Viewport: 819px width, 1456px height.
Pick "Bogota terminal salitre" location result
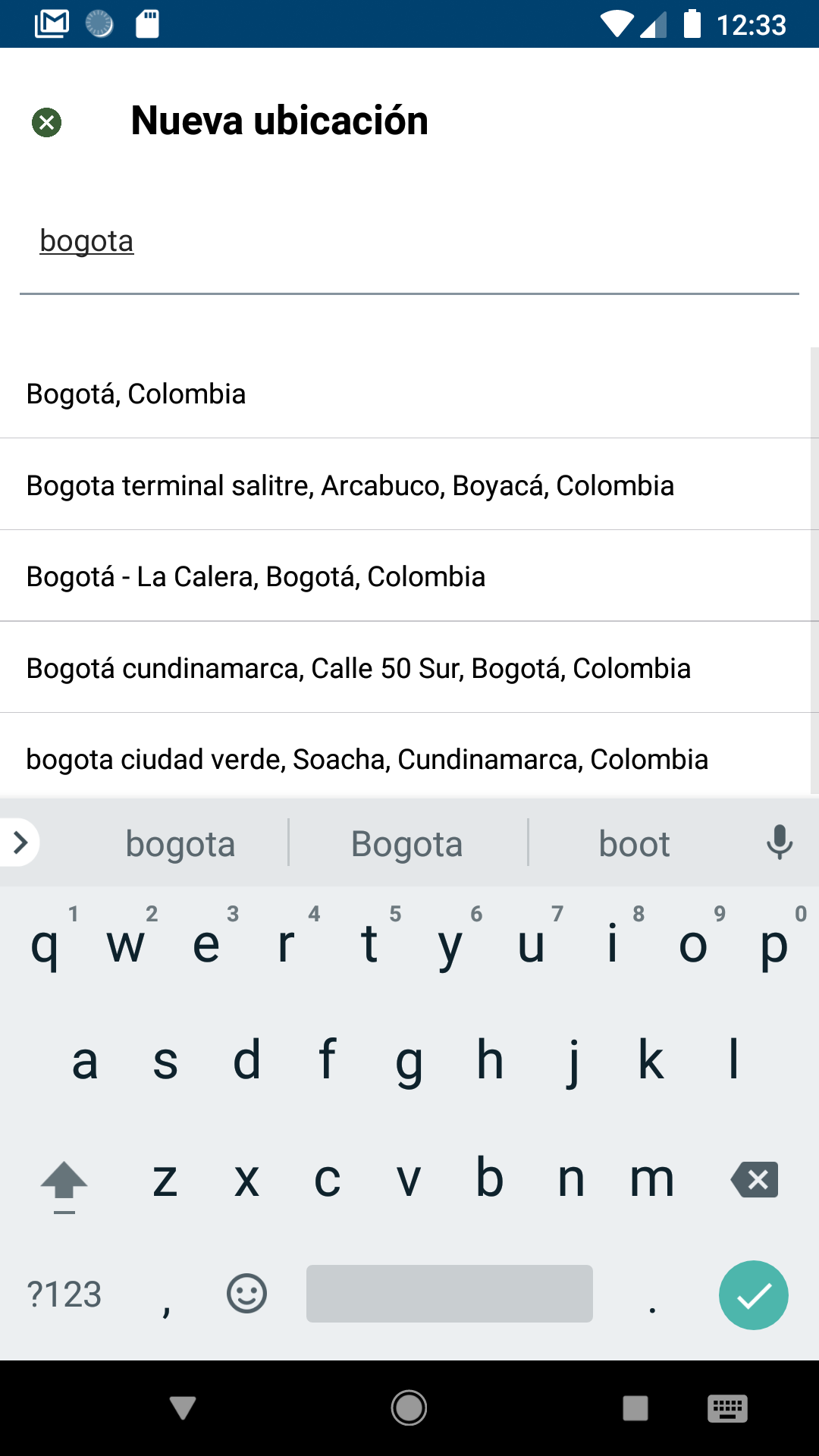click(x=350, y=486)
